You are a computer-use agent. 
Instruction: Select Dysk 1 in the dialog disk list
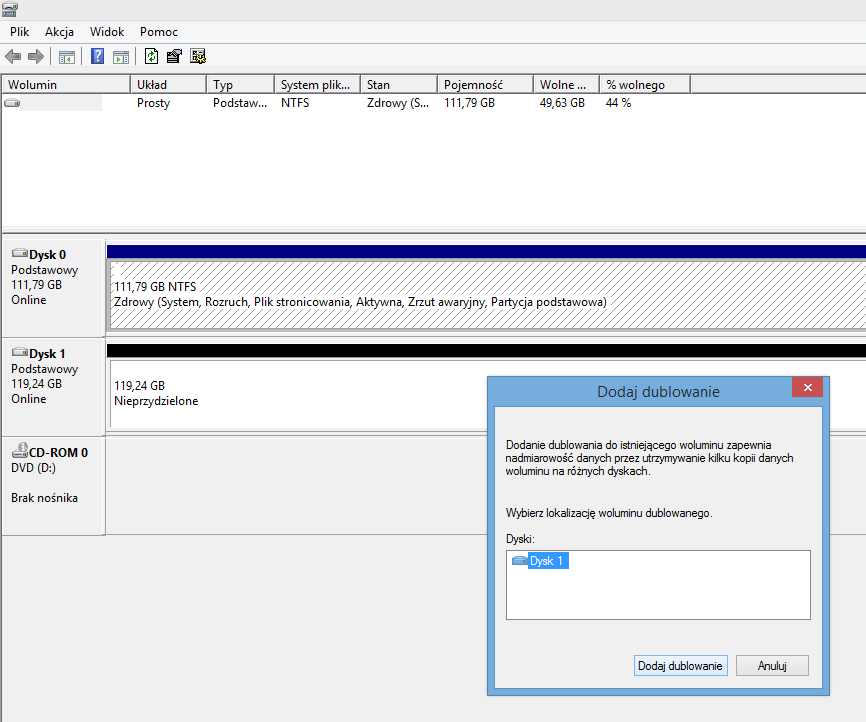coord(546,561)
